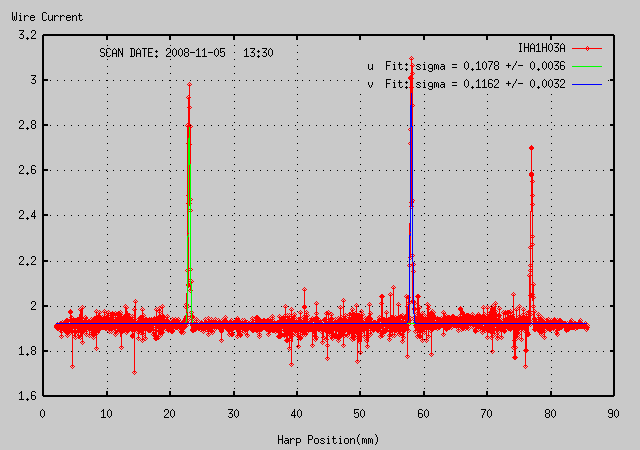Click the y-axis tick label 3.2
Viewport: 640px width, 450px height.
click(27, 35)
